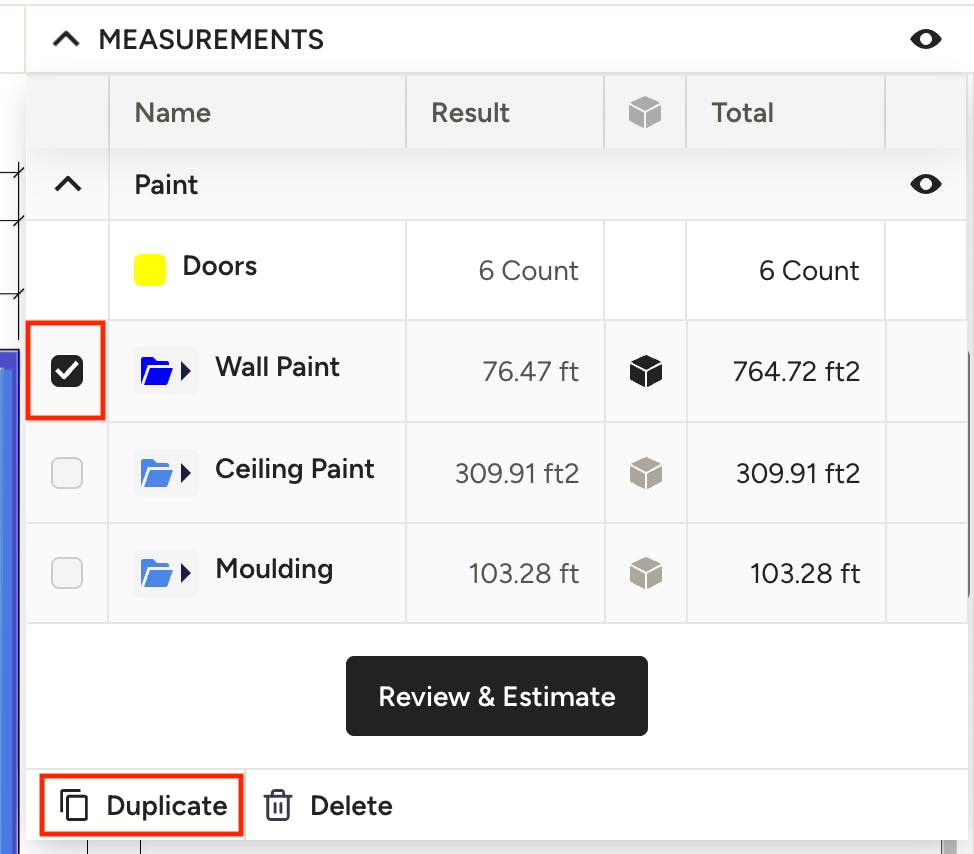Click the Moulding folder icon

tap(156, 573)
